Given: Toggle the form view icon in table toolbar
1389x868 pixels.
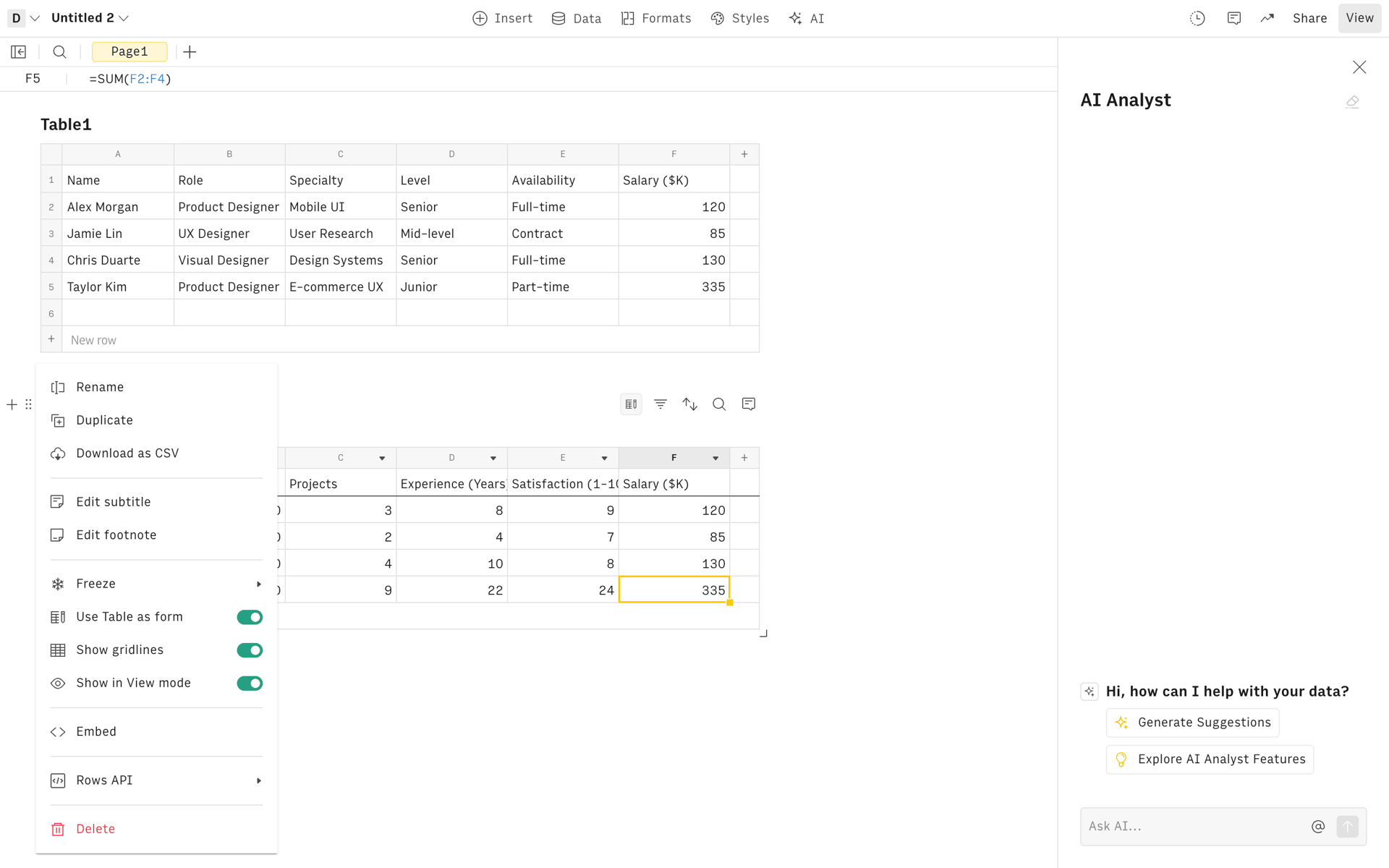Looking at the screenshot, I should (x=631, y=404).
